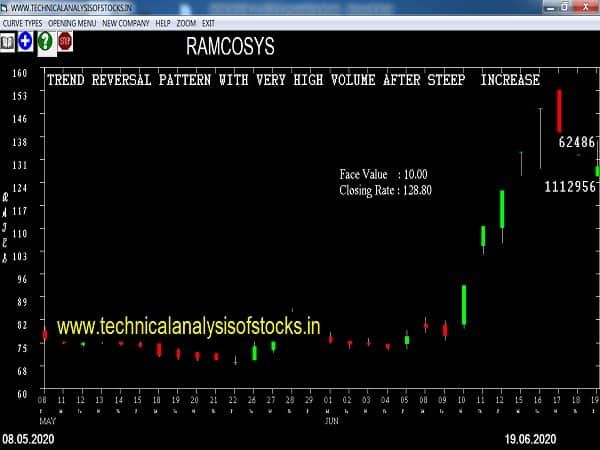Image resolution: width=600 pixels, height=450 pixels.
Task: Click the open book icon in toolbar
Action: coord(7,41)
